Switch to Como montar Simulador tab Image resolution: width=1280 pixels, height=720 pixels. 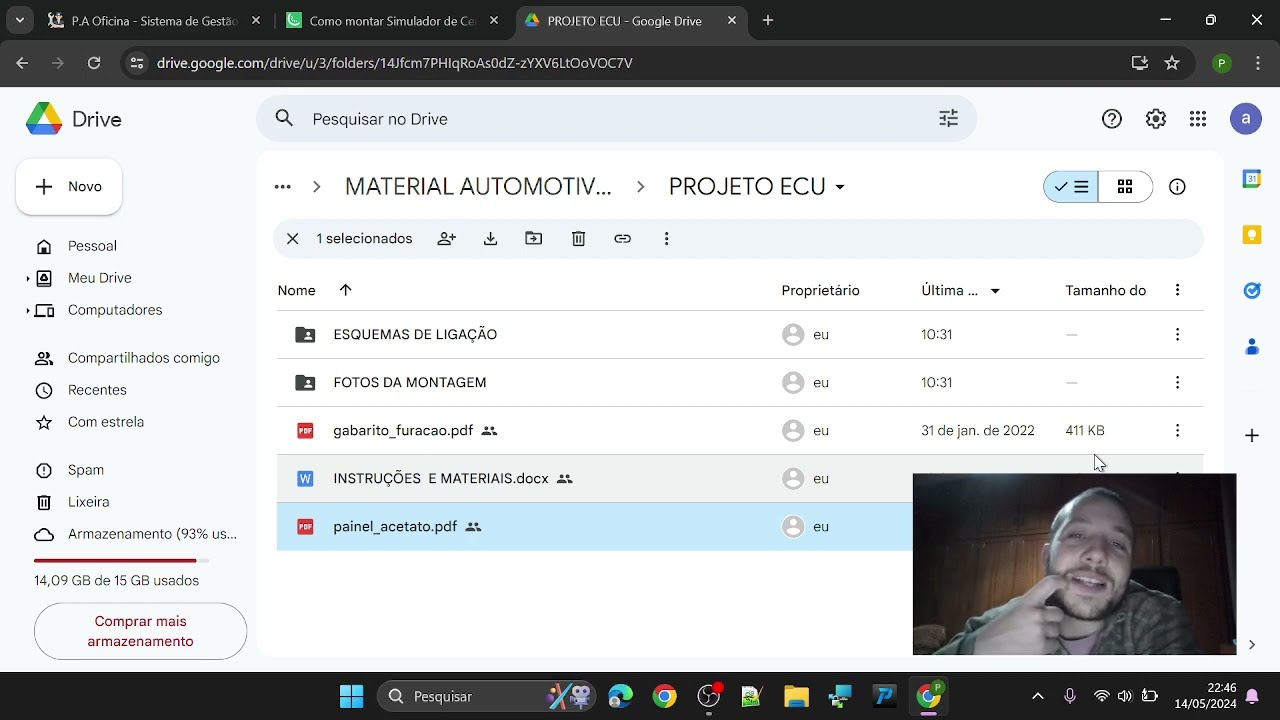click(392, 20)
